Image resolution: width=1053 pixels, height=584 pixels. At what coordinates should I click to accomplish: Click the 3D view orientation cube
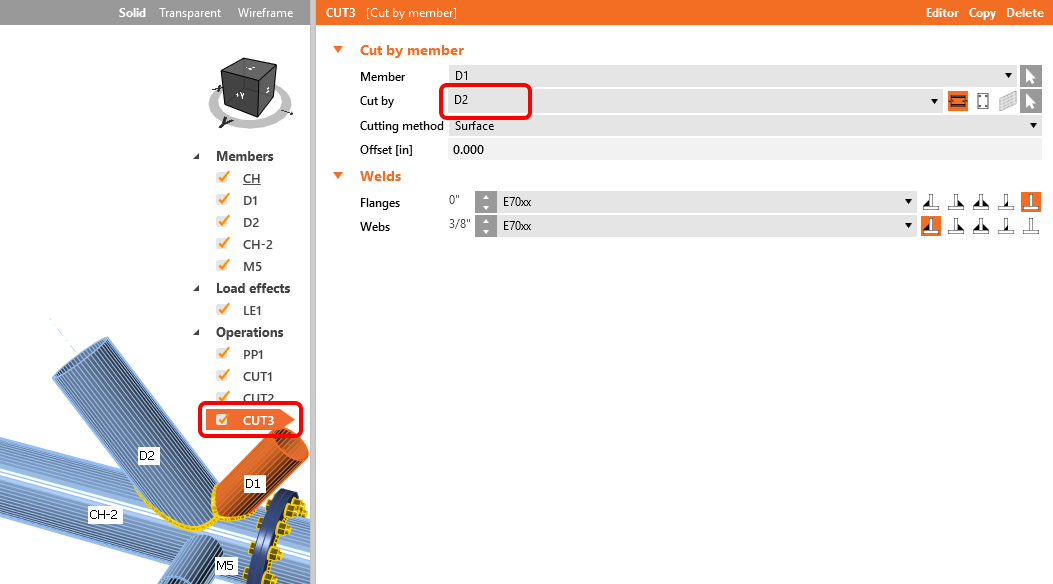(249, 88)
